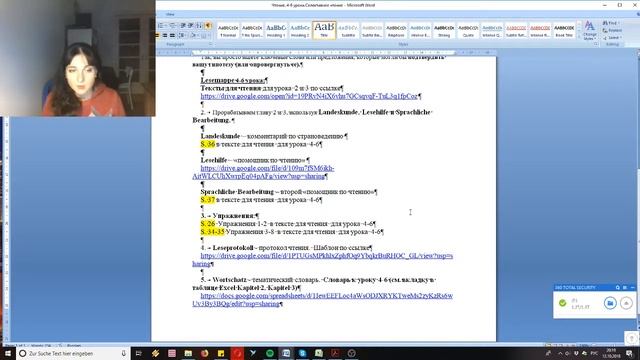The width and height of the screenshot is (640, 360).
Task: Click the green check status in 360 popup
Action: pos(562,303)
